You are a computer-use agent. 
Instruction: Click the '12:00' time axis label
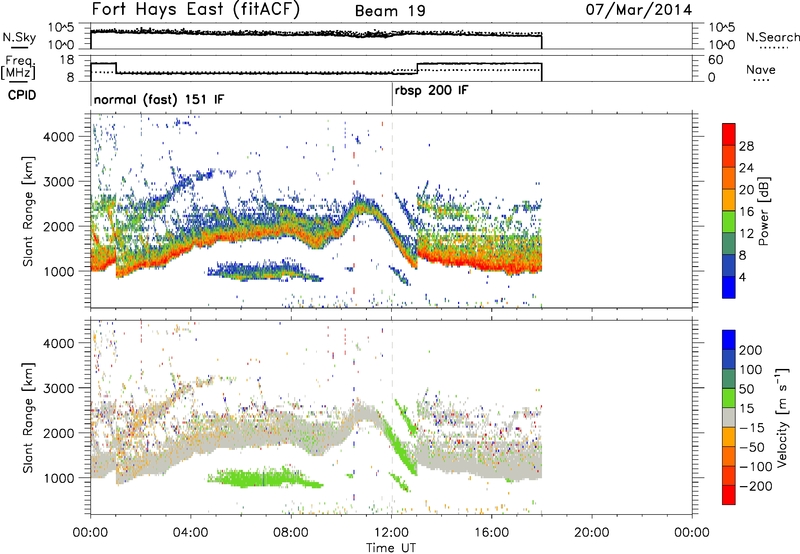[x=391, y=533]
